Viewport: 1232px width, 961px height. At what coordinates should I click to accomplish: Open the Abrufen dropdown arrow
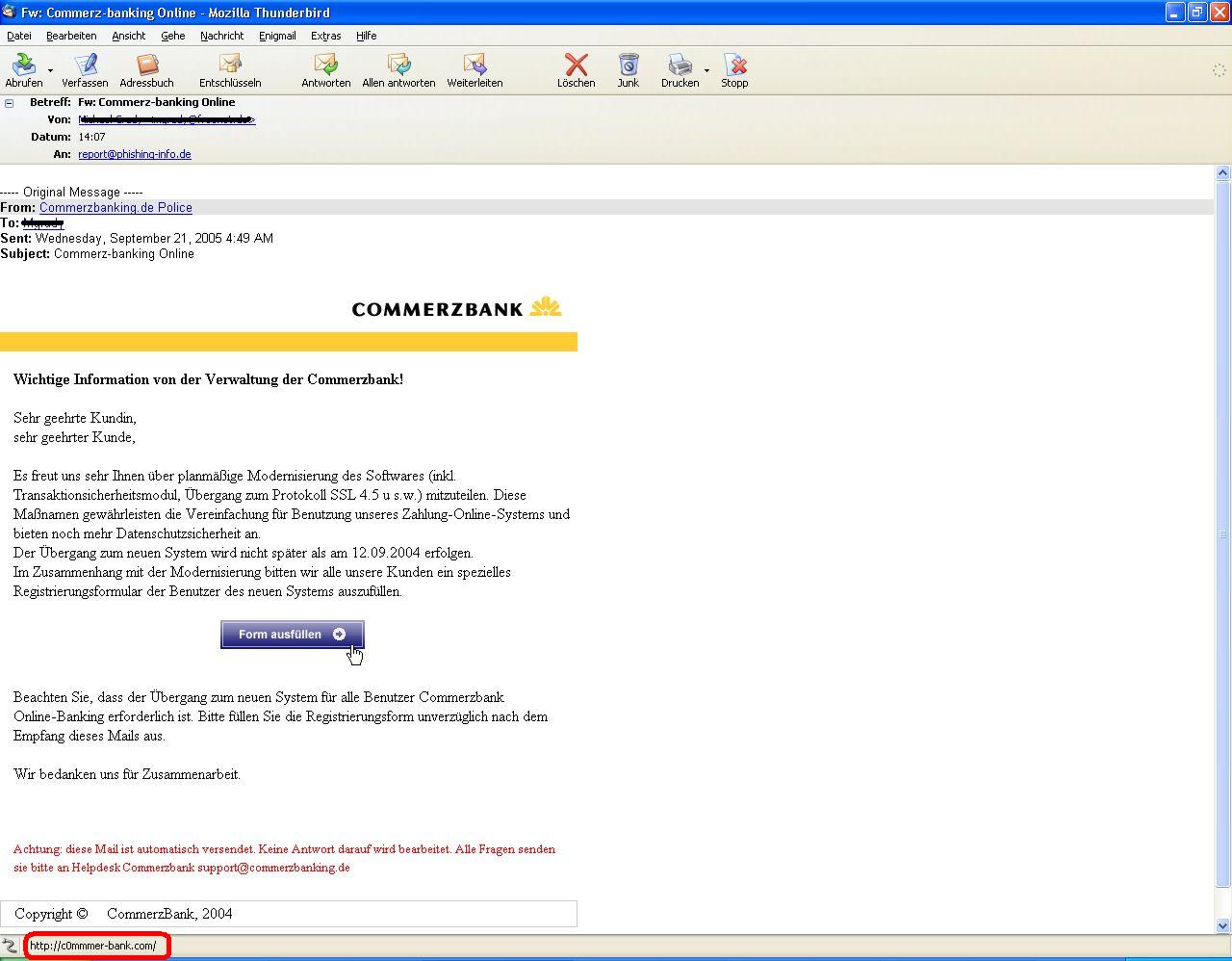[50, 70]
